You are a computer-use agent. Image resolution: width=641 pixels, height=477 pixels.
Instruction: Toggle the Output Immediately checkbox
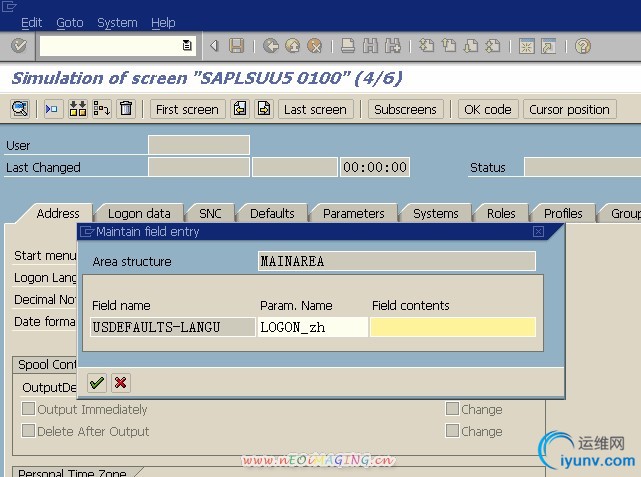(28, 408)
